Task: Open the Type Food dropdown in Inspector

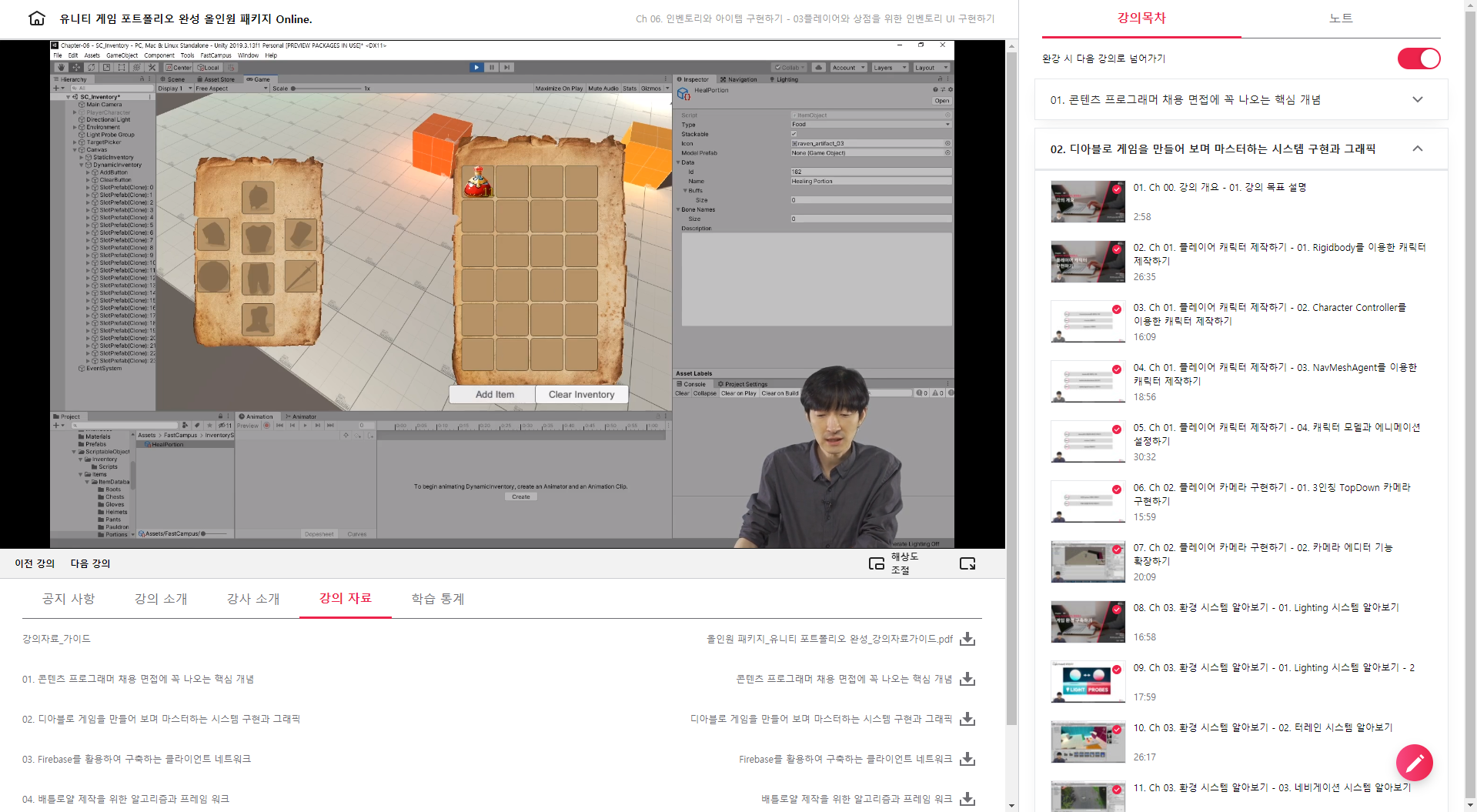Action: pyautogui.click(x=871, y=124)
